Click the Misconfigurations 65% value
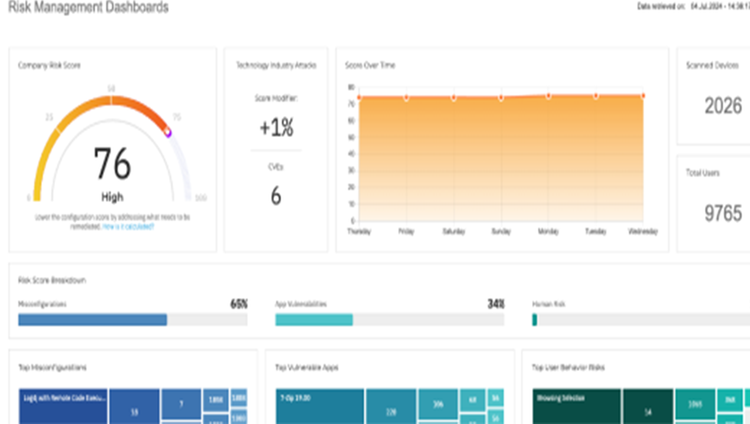The width and height of the screenshot is (750, 424). [239, 304]
